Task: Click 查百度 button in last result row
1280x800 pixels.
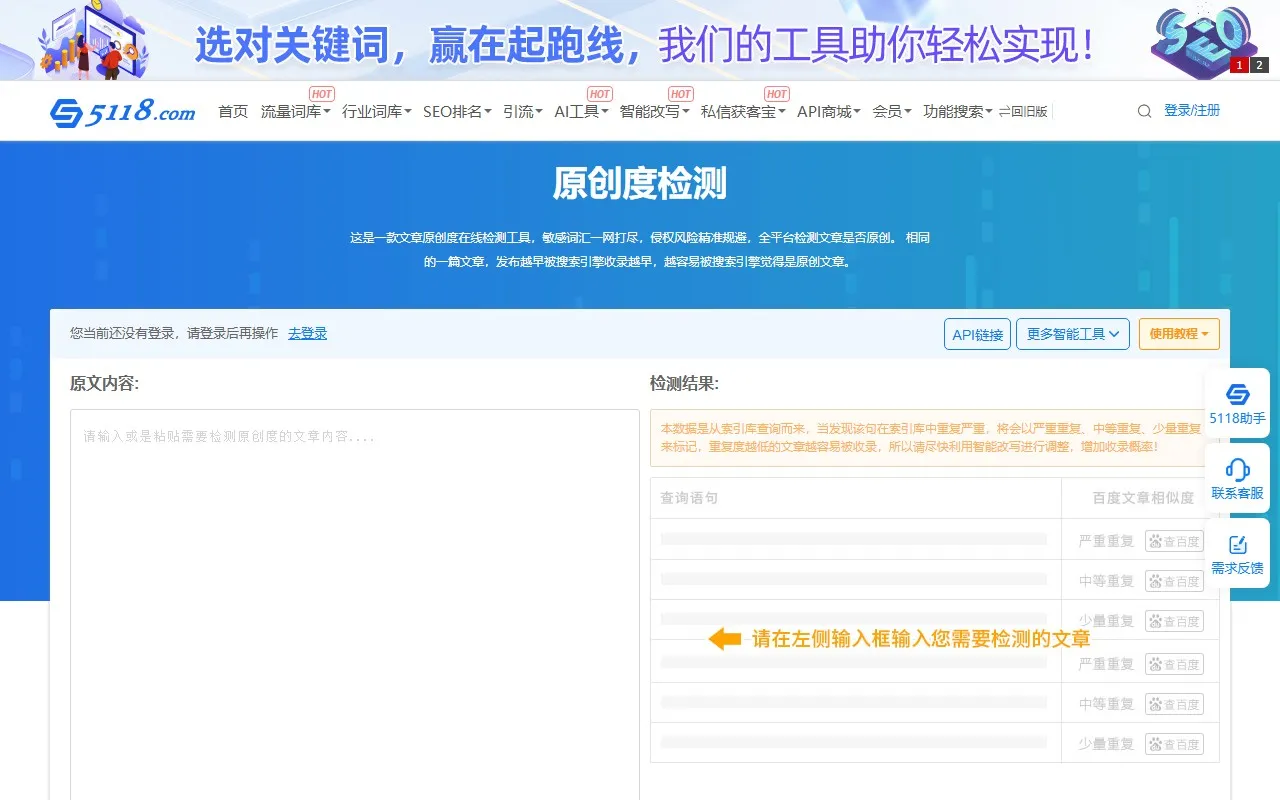Action: click(x=1174, y=744)
